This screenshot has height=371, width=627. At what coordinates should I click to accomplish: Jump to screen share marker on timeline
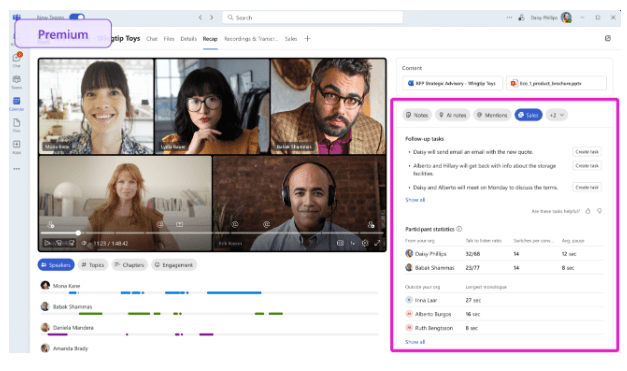coord(180,225)
